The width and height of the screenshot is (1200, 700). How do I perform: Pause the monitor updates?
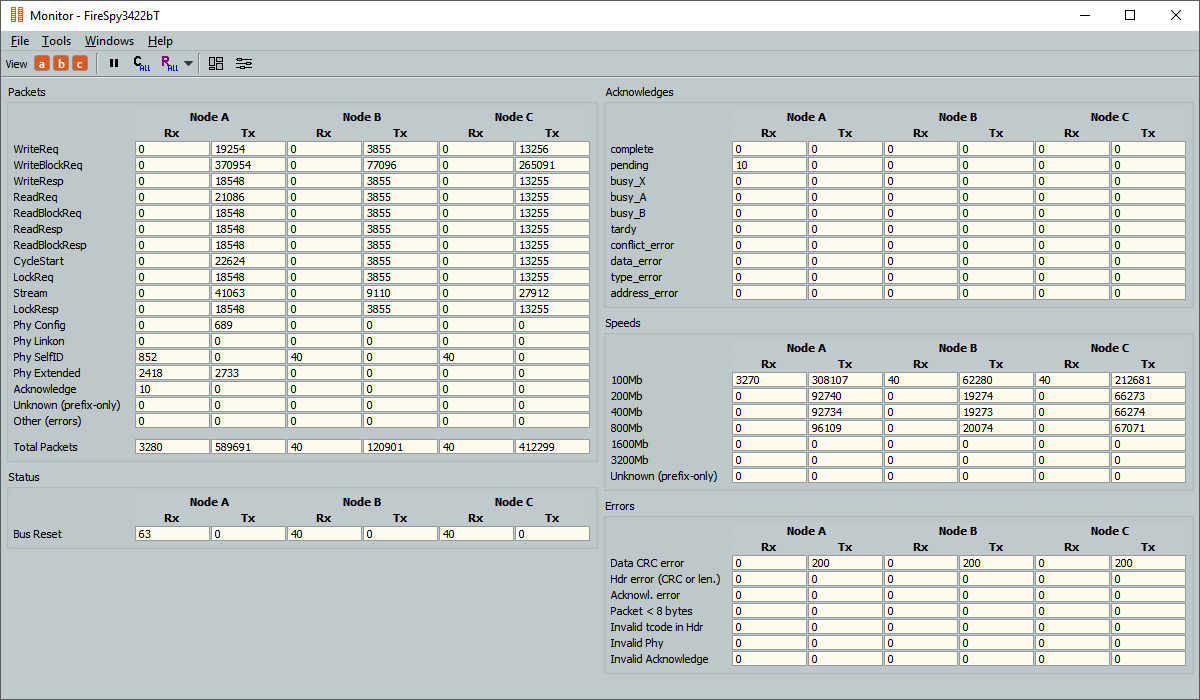(114, 63)
